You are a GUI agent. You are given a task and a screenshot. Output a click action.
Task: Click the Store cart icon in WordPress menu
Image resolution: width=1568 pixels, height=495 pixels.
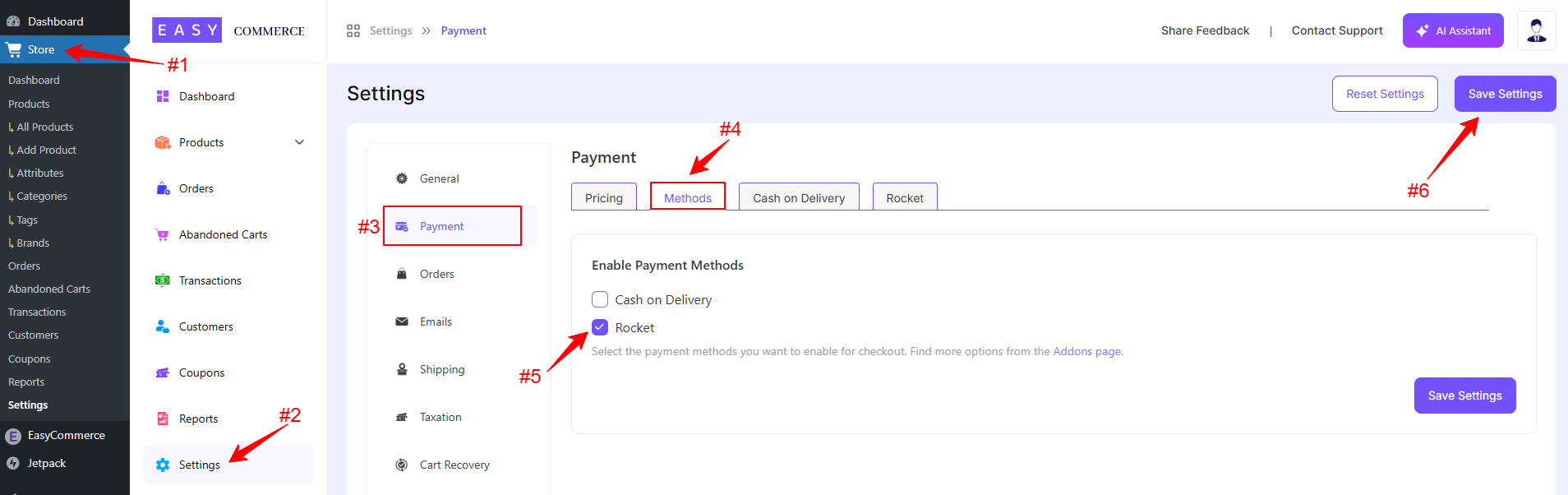(13, 49)
